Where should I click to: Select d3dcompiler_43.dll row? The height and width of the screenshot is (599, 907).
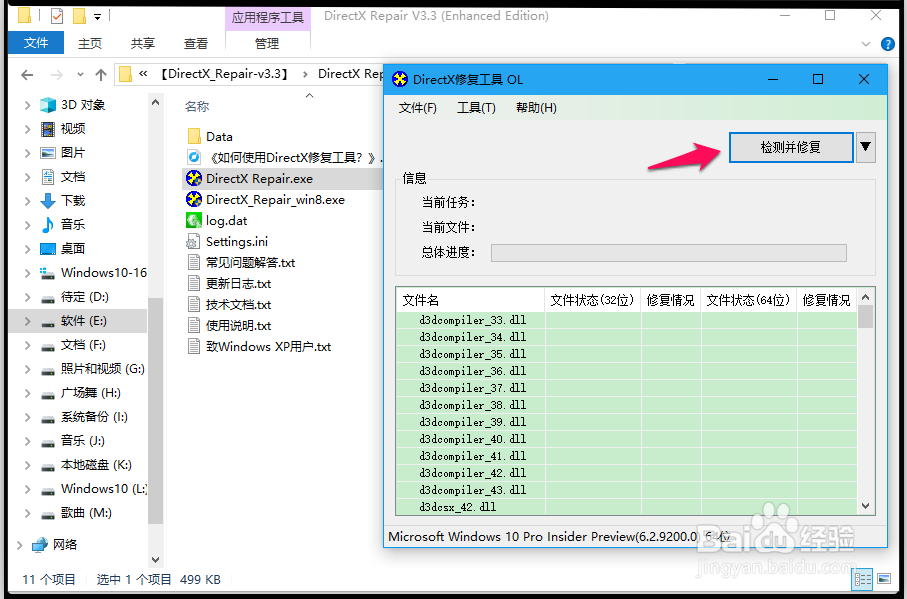626,490
